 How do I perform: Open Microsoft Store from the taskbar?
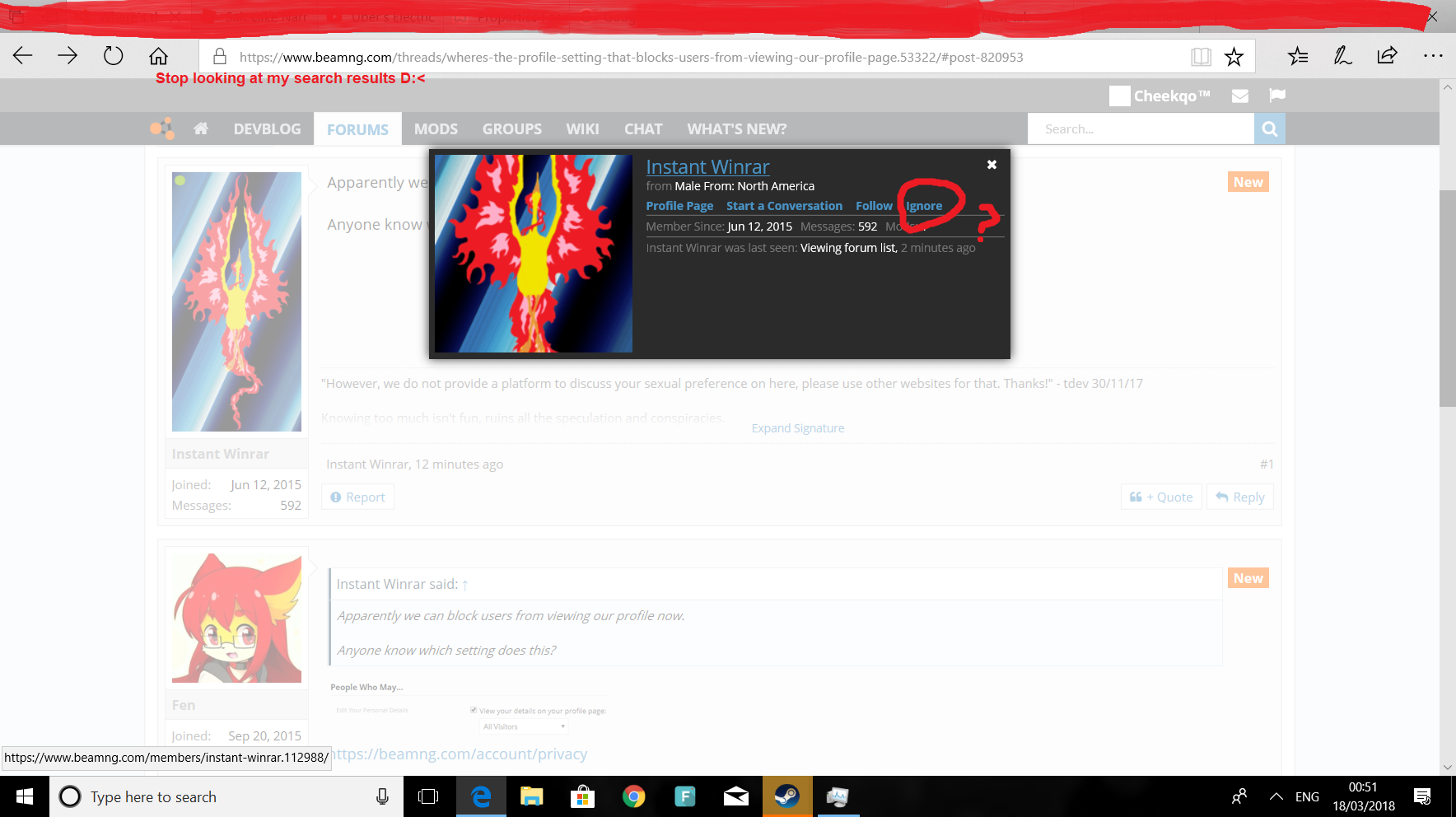tap(583, 796)
